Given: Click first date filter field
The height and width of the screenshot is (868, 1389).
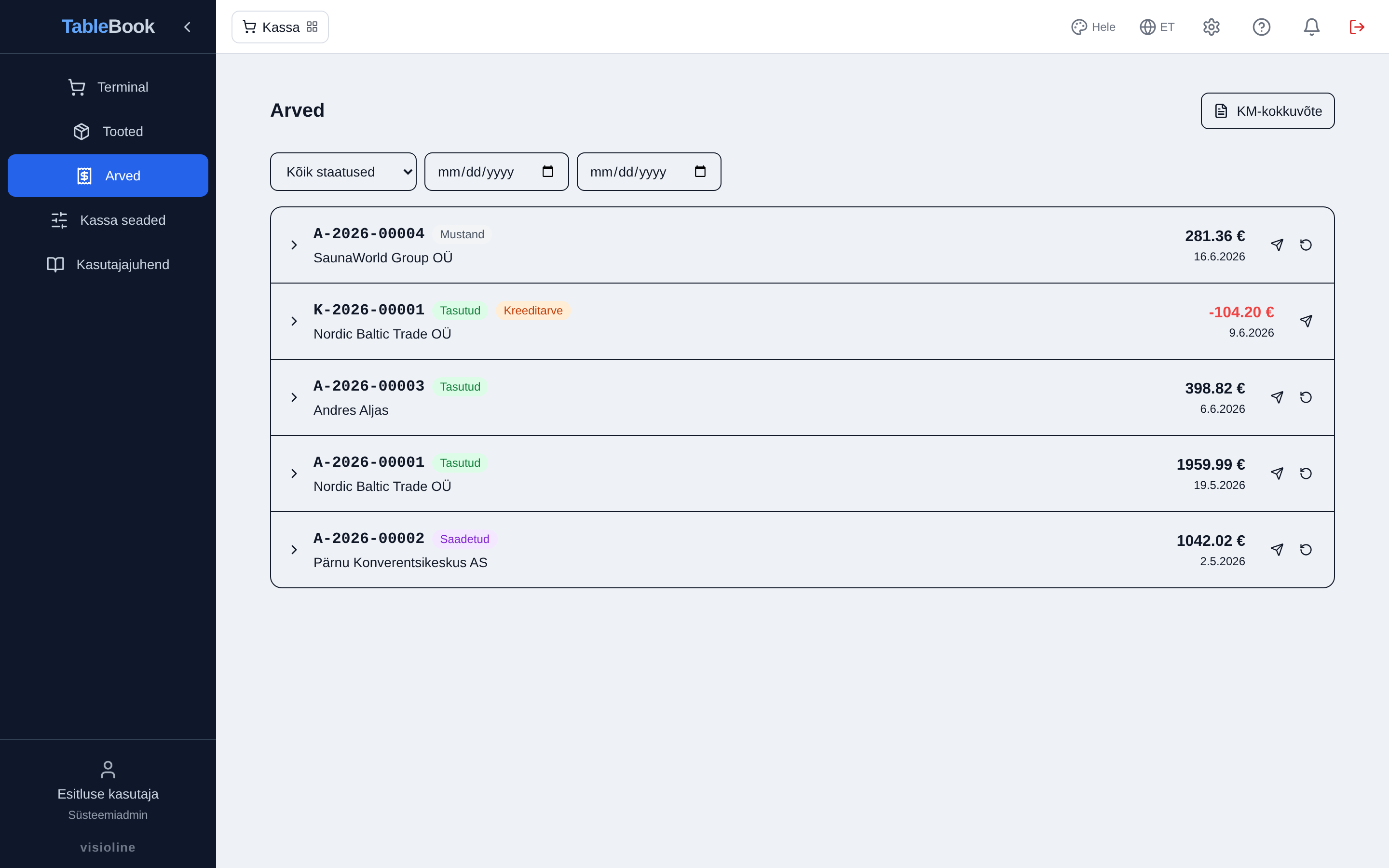Looking at the screenshot, I should [x=496, y=172].
